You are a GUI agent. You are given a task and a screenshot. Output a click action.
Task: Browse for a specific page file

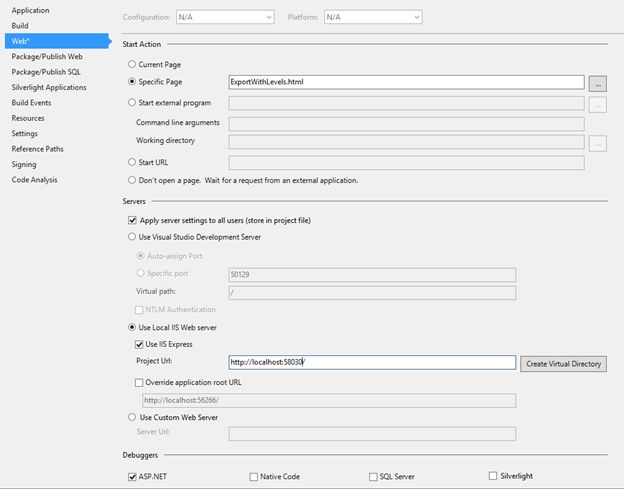click(x=598, y=84)
